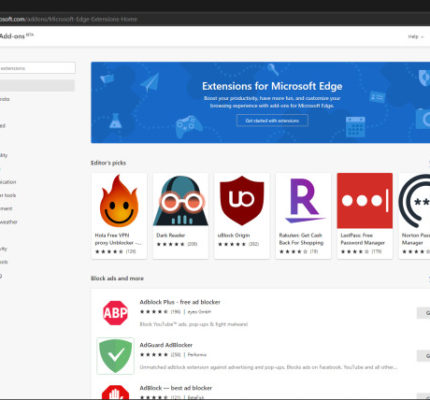
Task: Open the Communication category
Action: coord(8,182)
